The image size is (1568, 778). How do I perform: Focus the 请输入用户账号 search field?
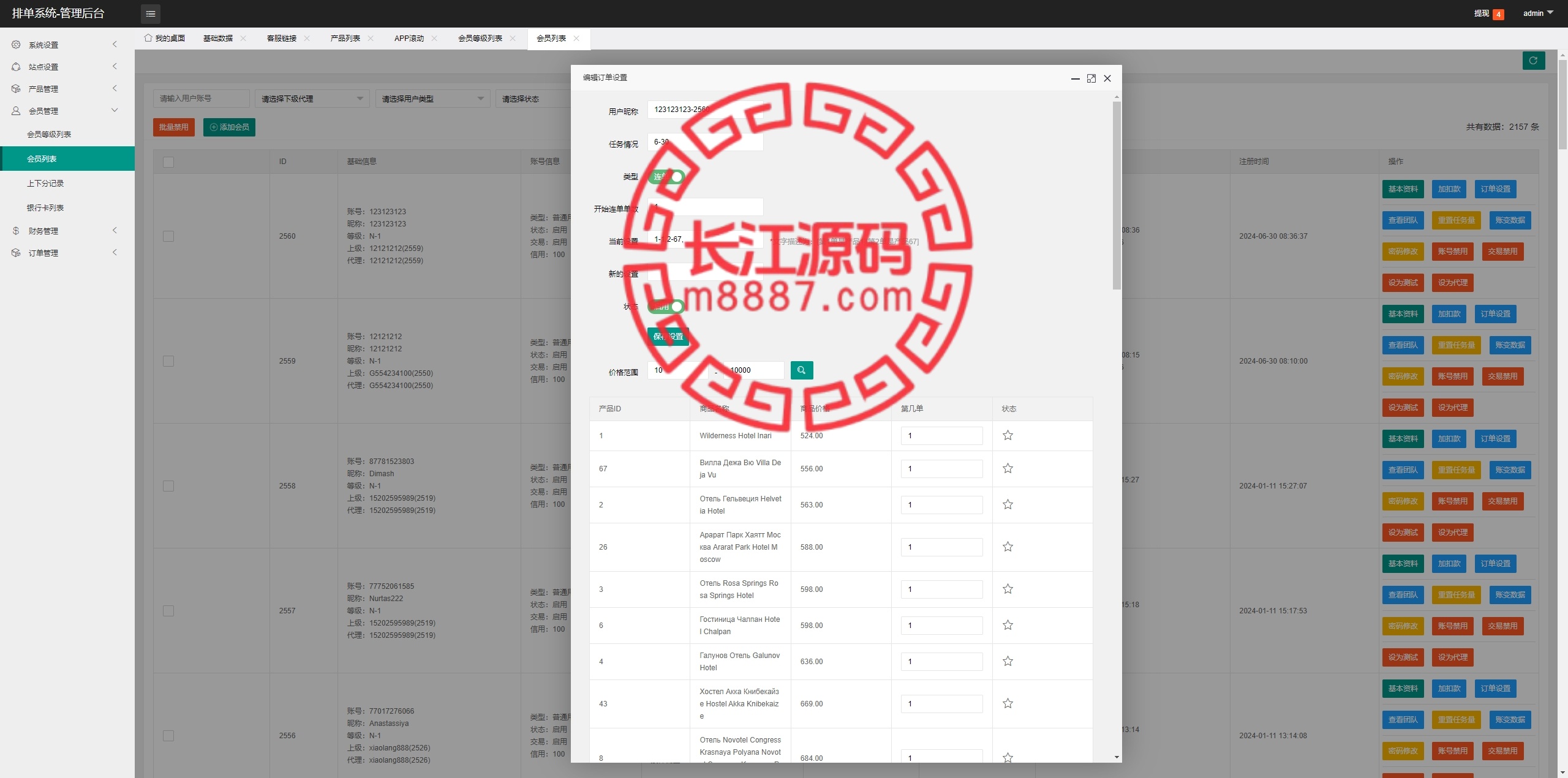coord(201,99)
